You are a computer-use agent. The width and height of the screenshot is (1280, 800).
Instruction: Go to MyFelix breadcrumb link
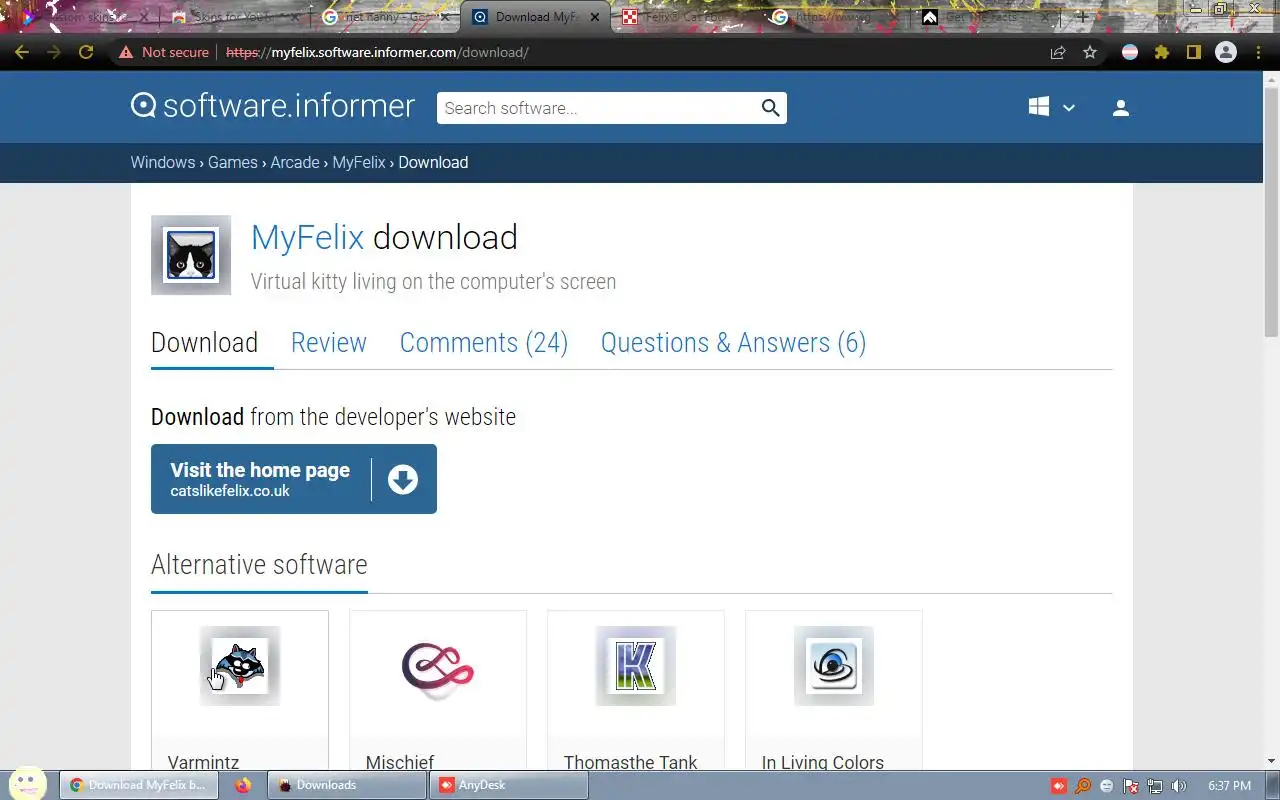click(359, 162)
